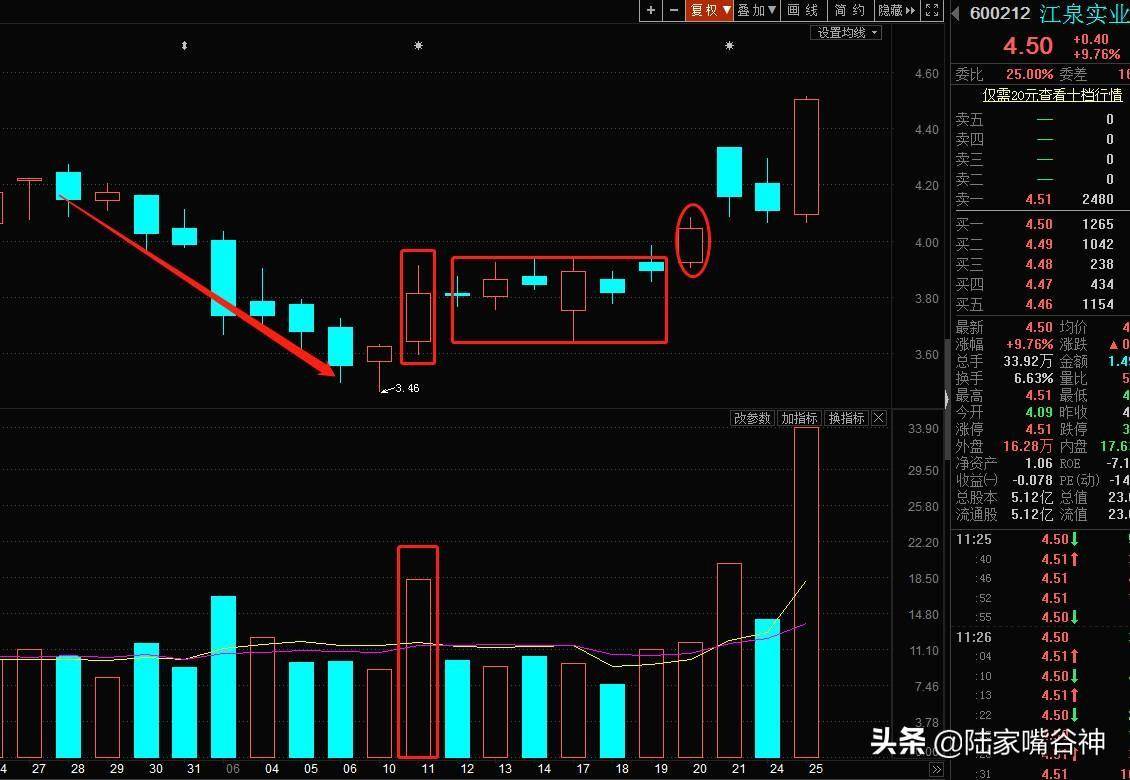Click 加指标 add indicator button
The width and height of the screenshot is (1130, 780).
799,418
